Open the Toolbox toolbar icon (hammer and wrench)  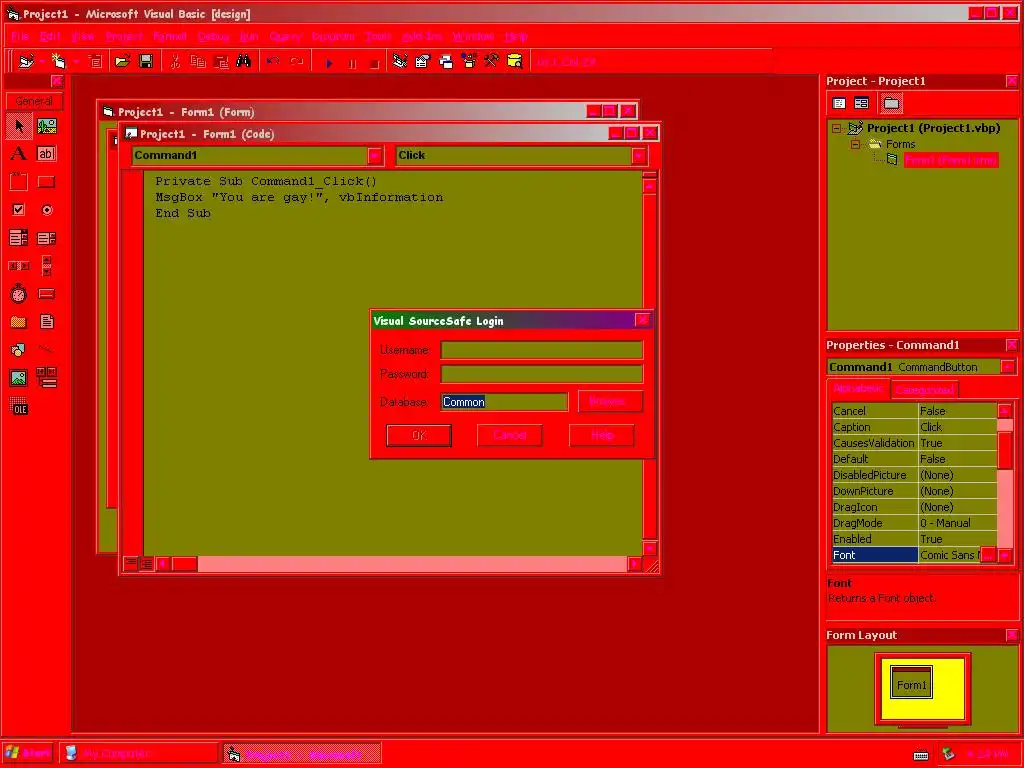491,61
